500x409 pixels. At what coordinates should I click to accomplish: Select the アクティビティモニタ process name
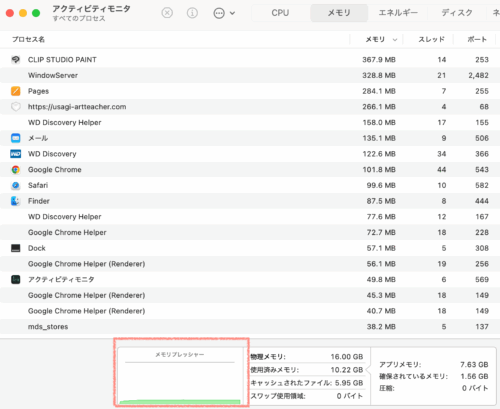click(61, 279)
